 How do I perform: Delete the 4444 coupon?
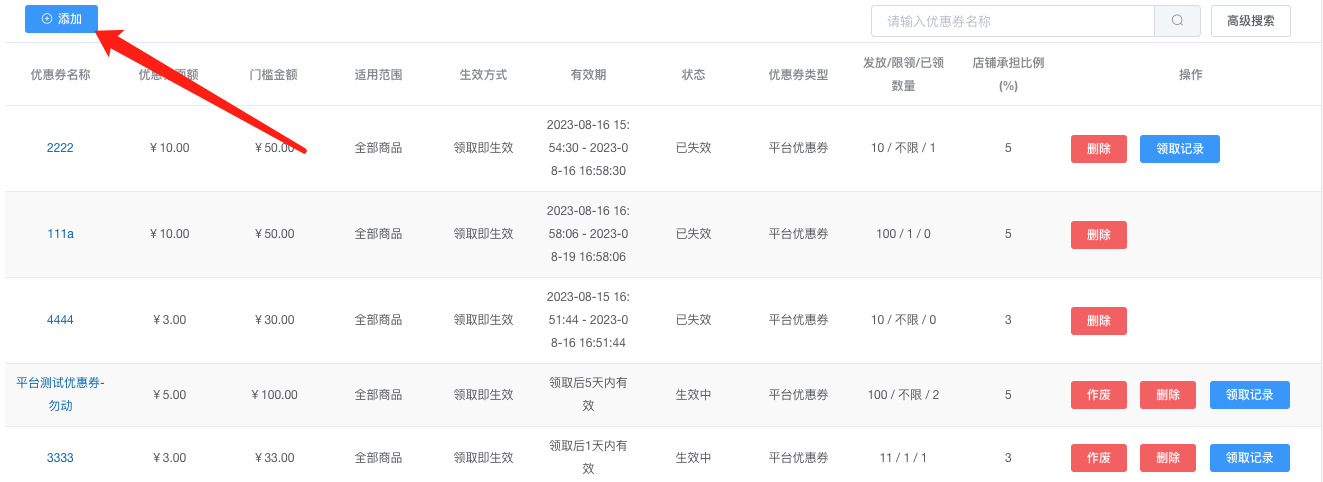pyautogui.click(x=1098, y=321)
